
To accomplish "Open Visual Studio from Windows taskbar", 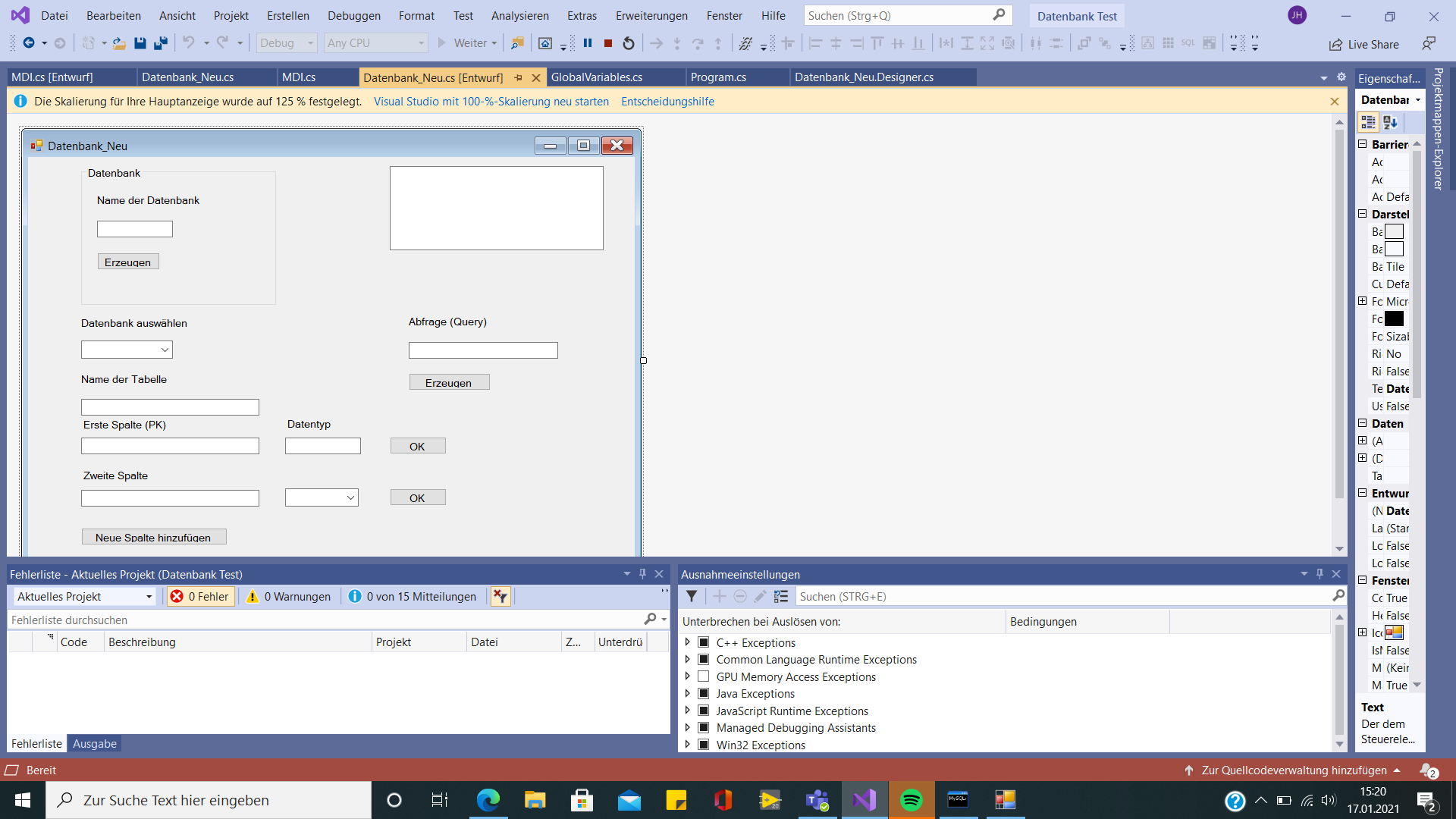I will (x=864, y=800).
